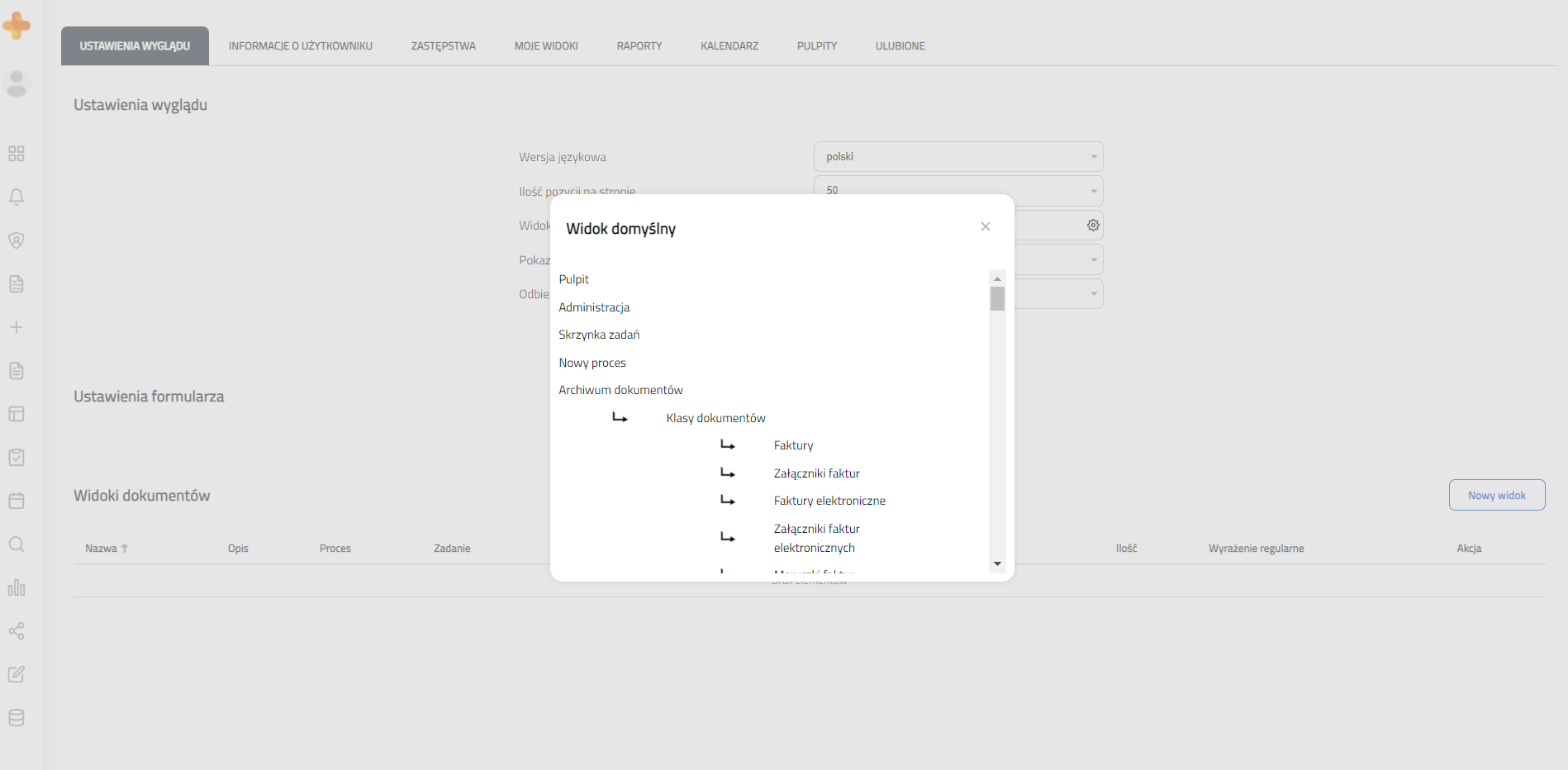Switch to Ustawienia wyglądu tab
Screen dimensions: 1568x770
point(135,46)
